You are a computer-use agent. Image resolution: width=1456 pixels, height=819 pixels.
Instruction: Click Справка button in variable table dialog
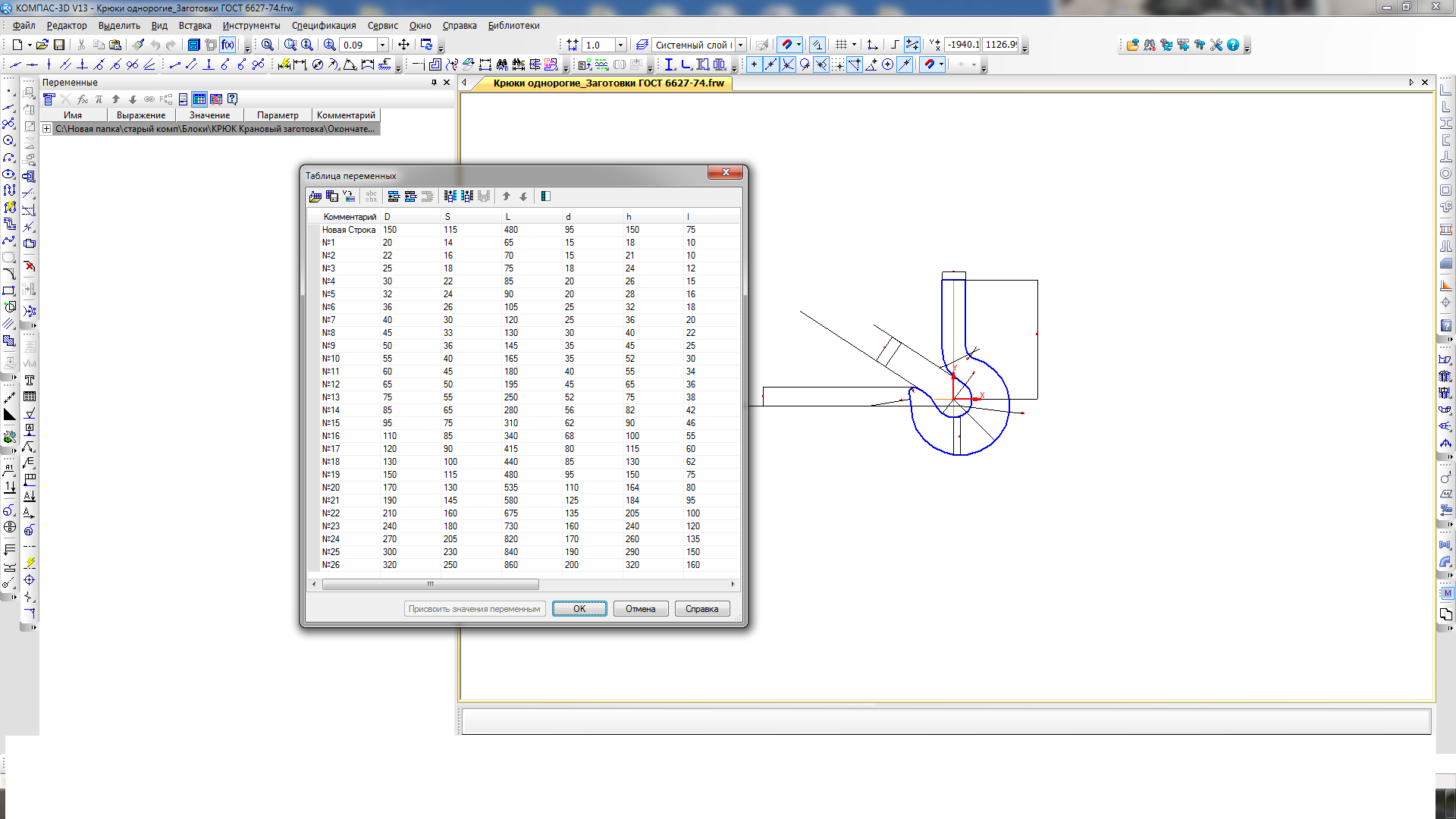point(701,609)
